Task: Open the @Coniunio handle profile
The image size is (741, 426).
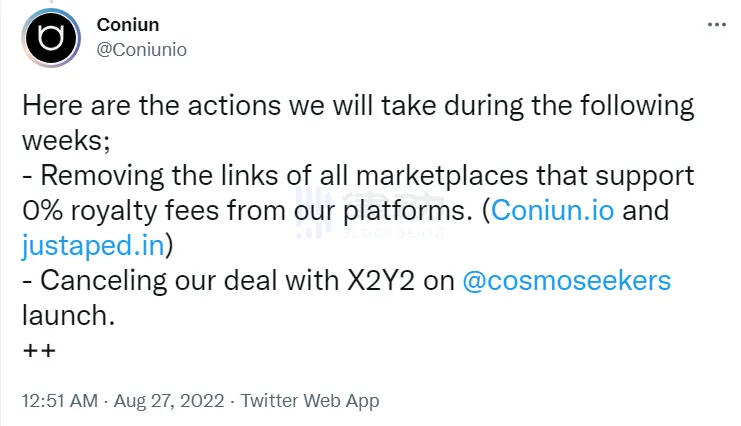Action: pos(142,48)
